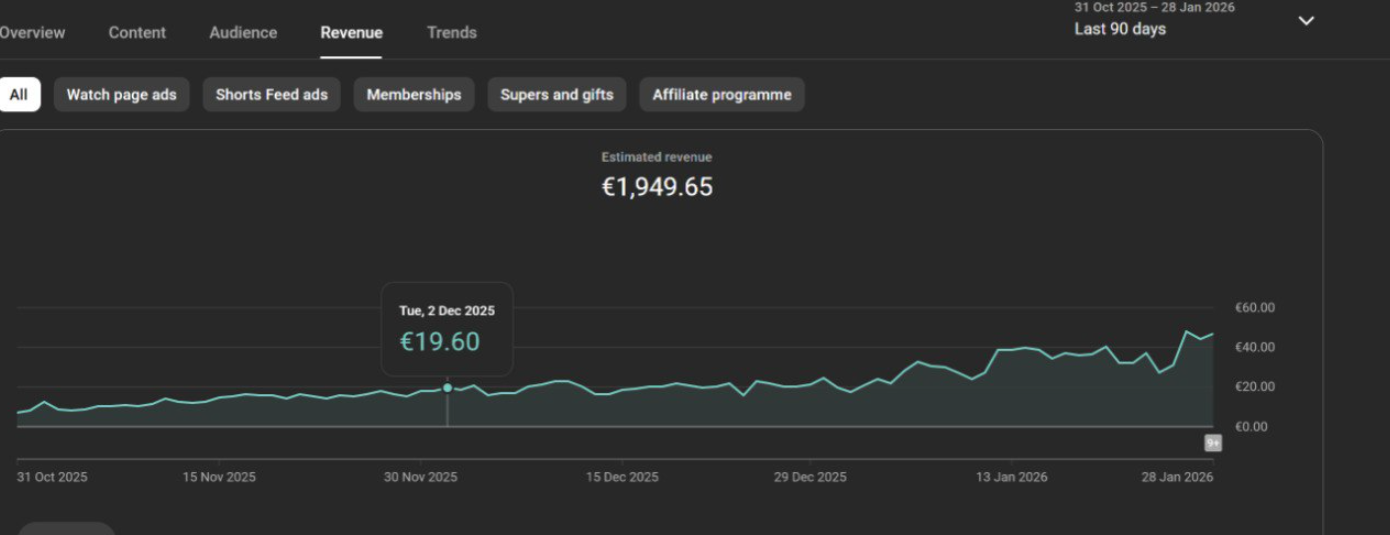Screen dimensions: 1390x535
Task: Filter by Shorts Feed ads
Action: click(271, 95)
